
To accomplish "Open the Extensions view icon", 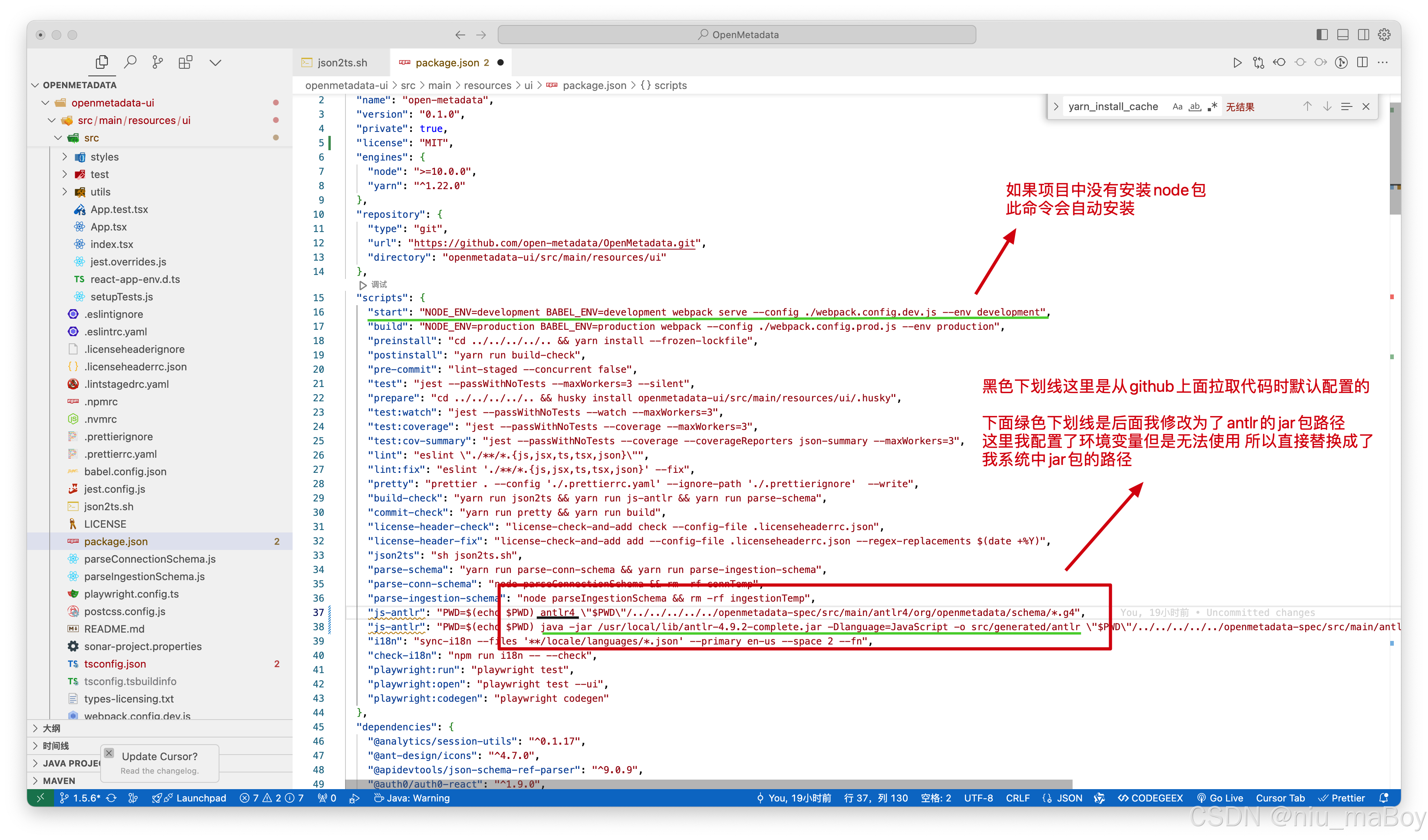I will [x=185, y=62].
